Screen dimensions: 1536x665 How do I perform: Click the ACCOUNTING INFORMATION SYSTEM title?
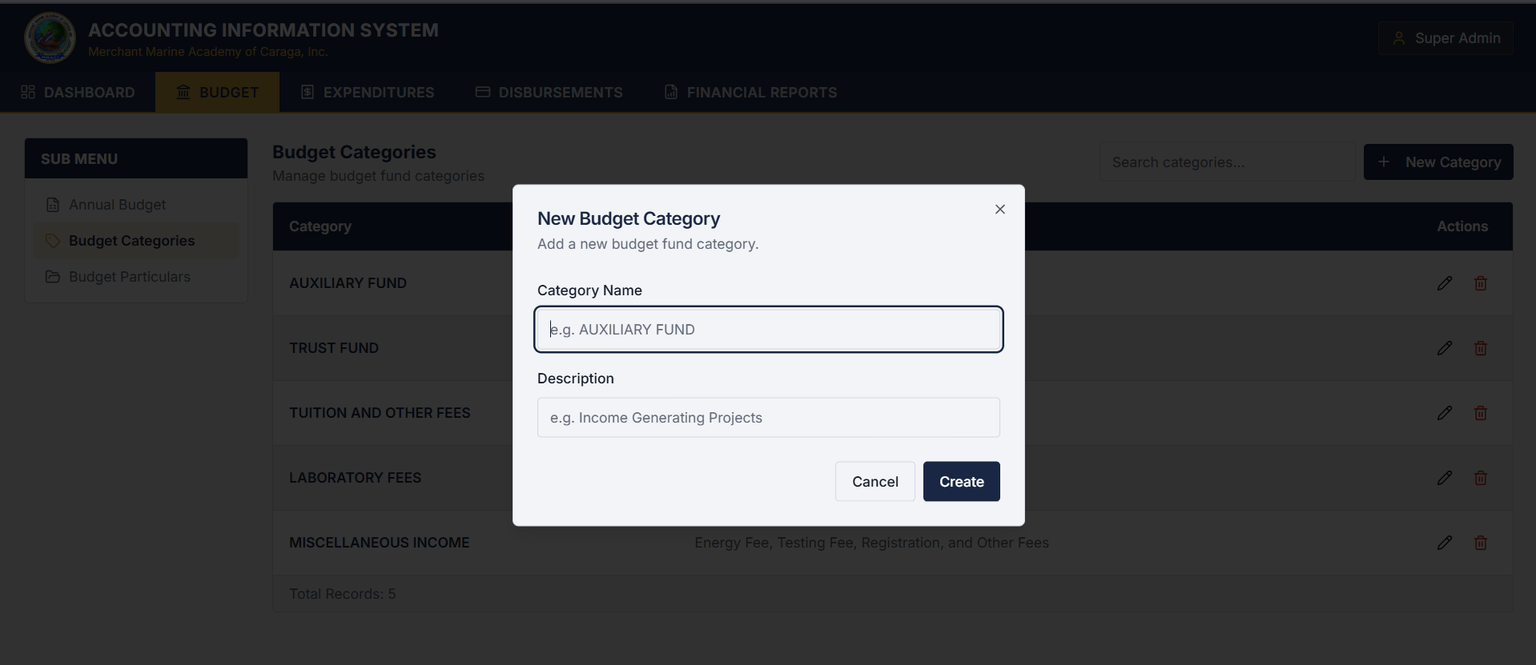[263, 30]
